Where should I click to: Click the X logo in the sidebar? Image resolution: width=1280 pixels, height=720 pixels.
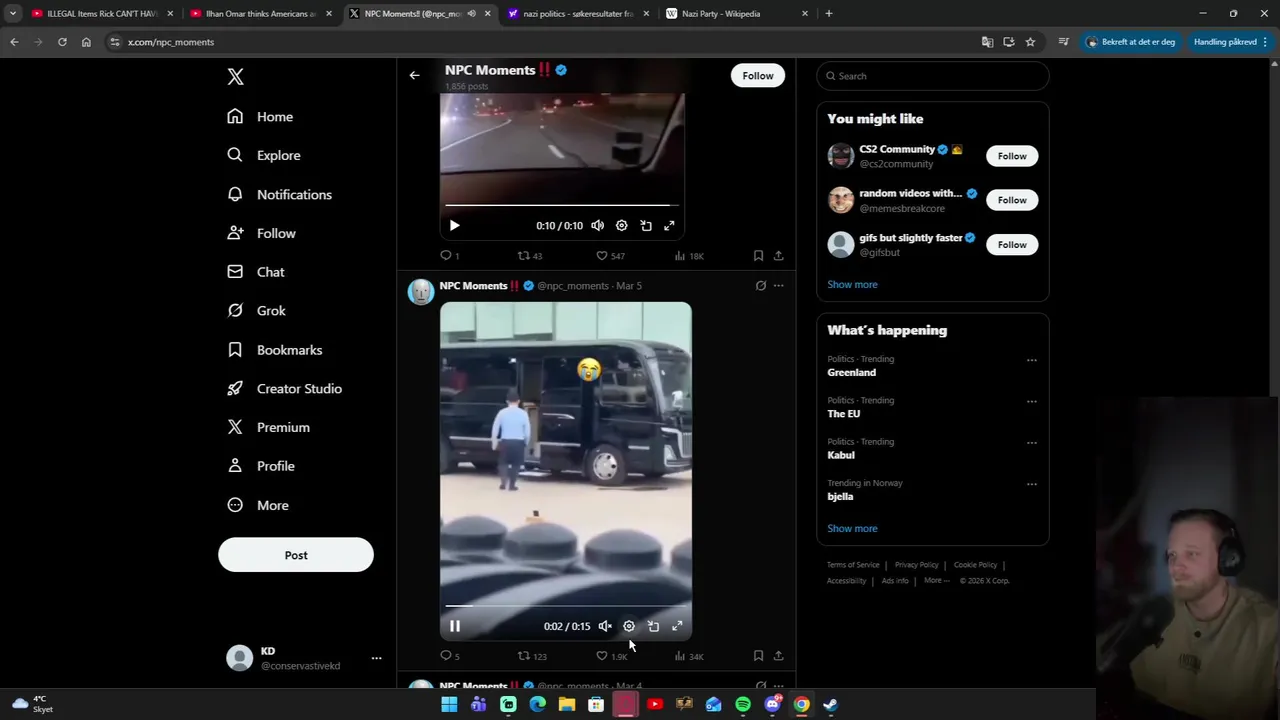click(x=235, y=77)
